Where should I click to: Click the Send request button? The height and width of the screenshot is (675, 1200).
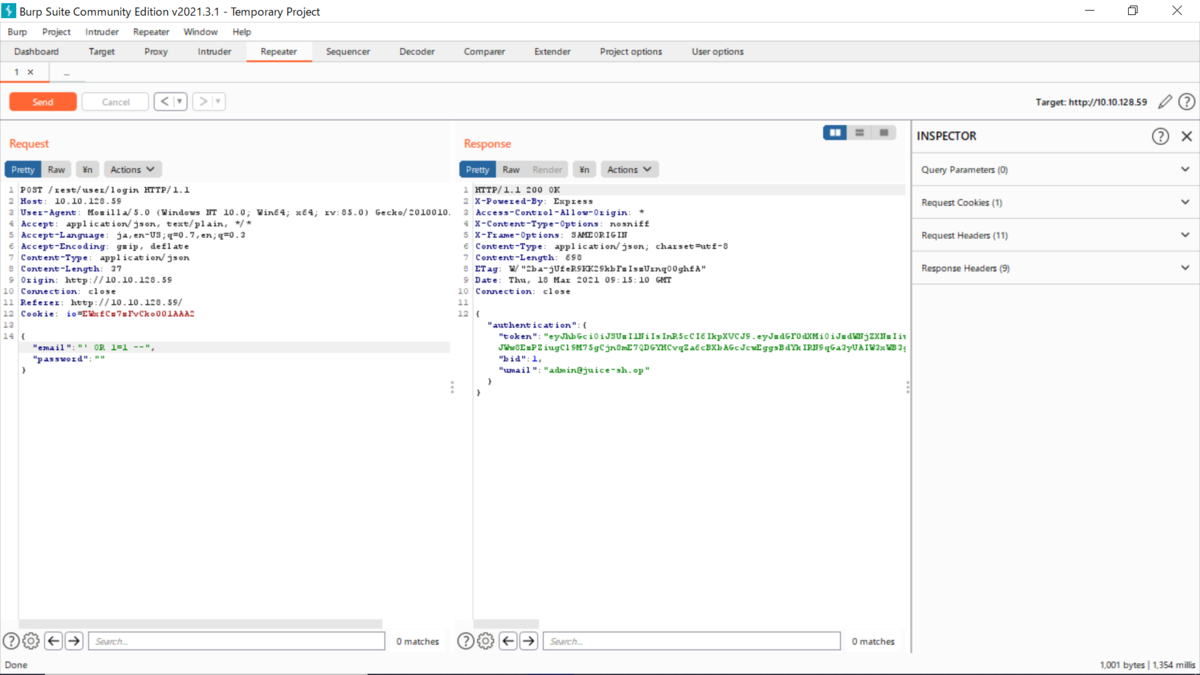click(x=43, y=102)
